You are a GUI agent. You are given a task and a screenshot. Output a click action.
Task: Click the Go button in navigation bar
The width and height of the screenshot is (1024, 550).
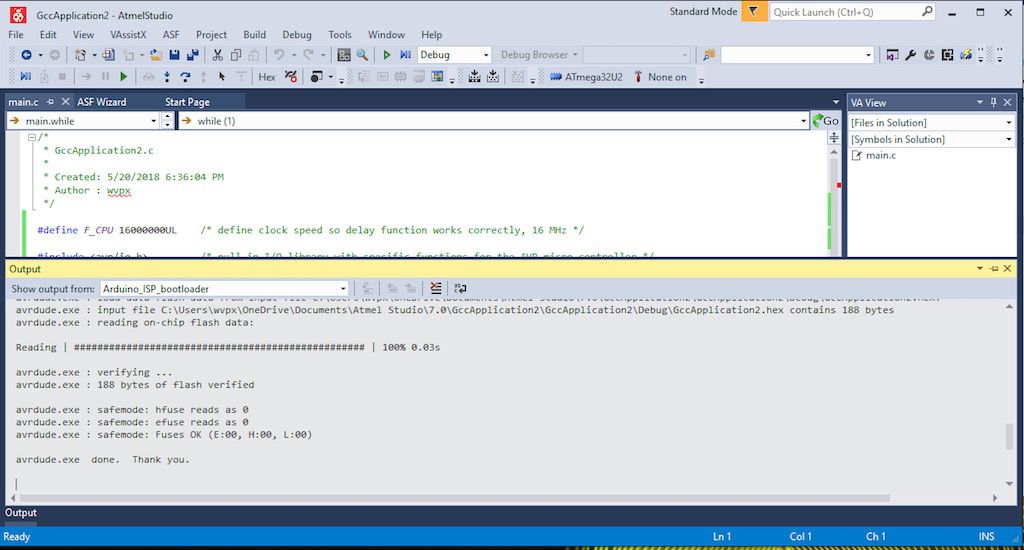pos(825,121)
